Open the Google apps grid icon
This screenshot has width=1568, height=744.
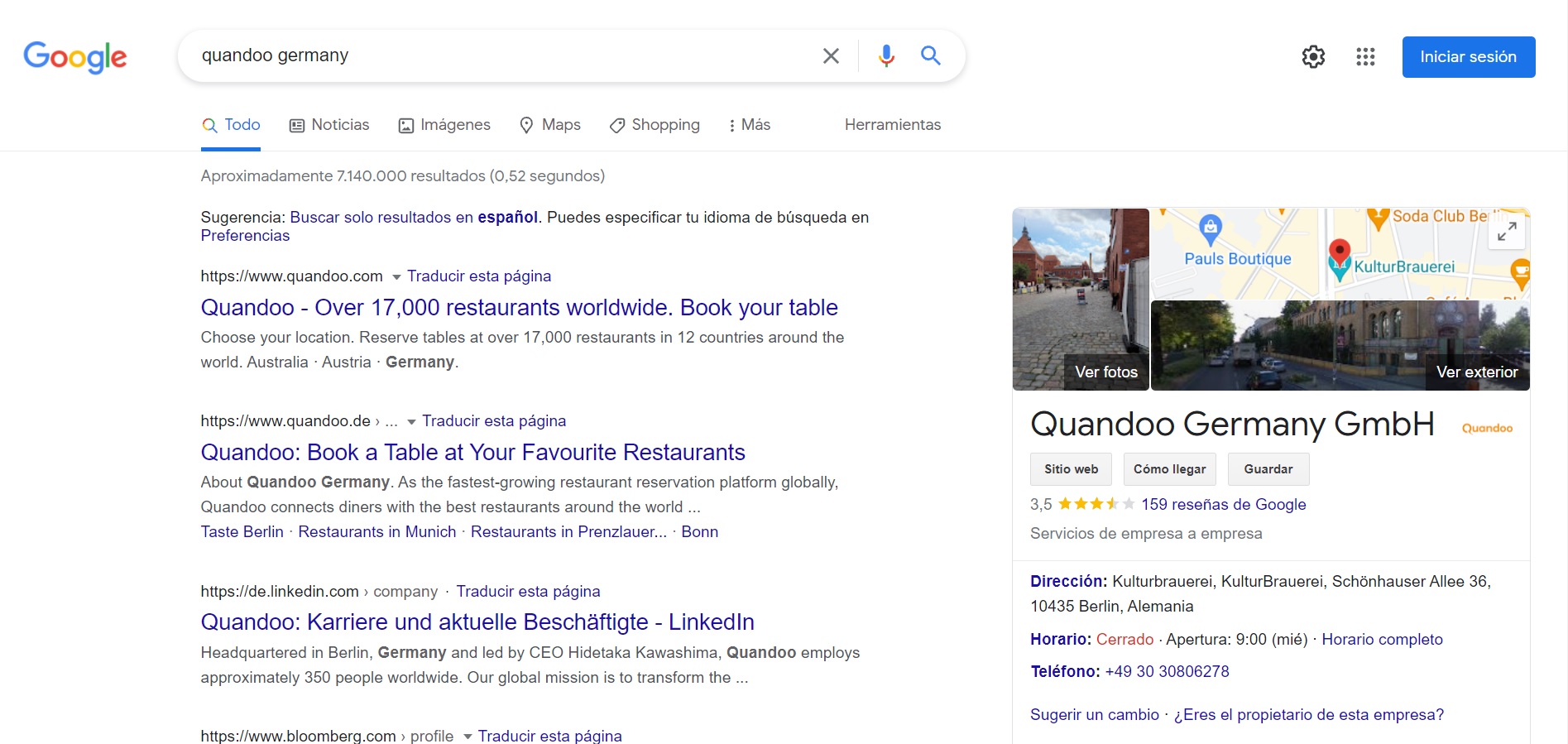pyautogui.click(x=1365, y=56)
